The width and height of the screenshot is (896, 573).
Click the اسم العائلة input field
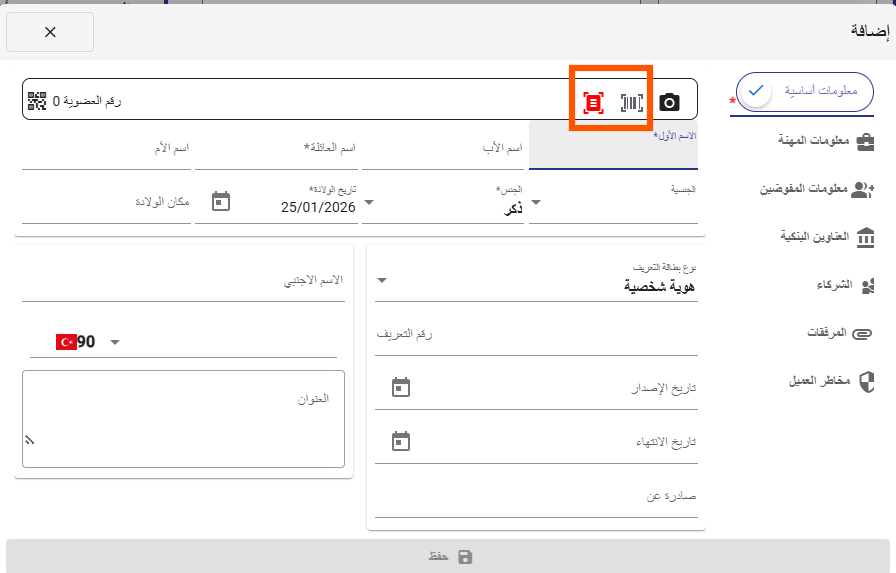[276, 152]
